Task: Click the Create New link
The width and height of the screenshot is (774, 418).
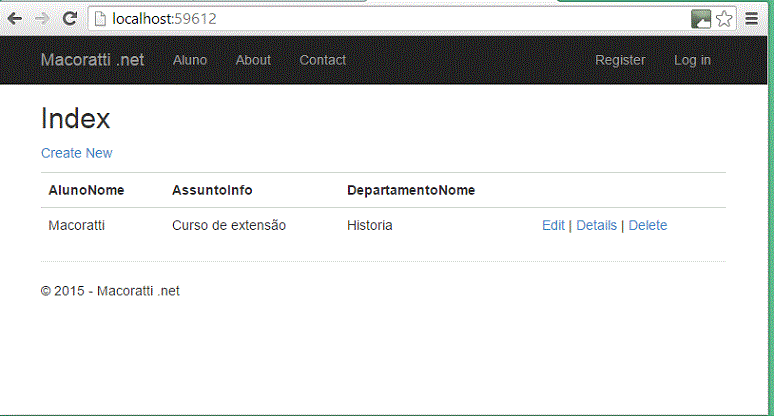Action: pos(77,153)
